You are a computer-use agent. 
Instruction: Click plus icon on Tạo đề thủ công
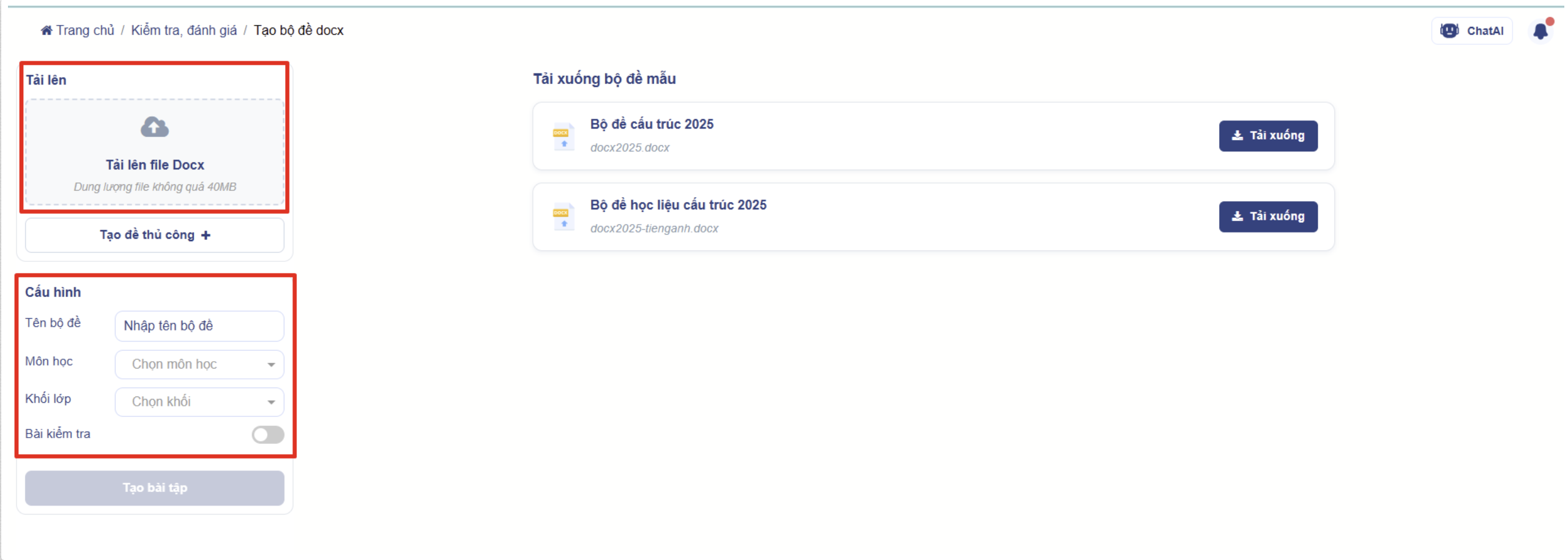(206, 235)
